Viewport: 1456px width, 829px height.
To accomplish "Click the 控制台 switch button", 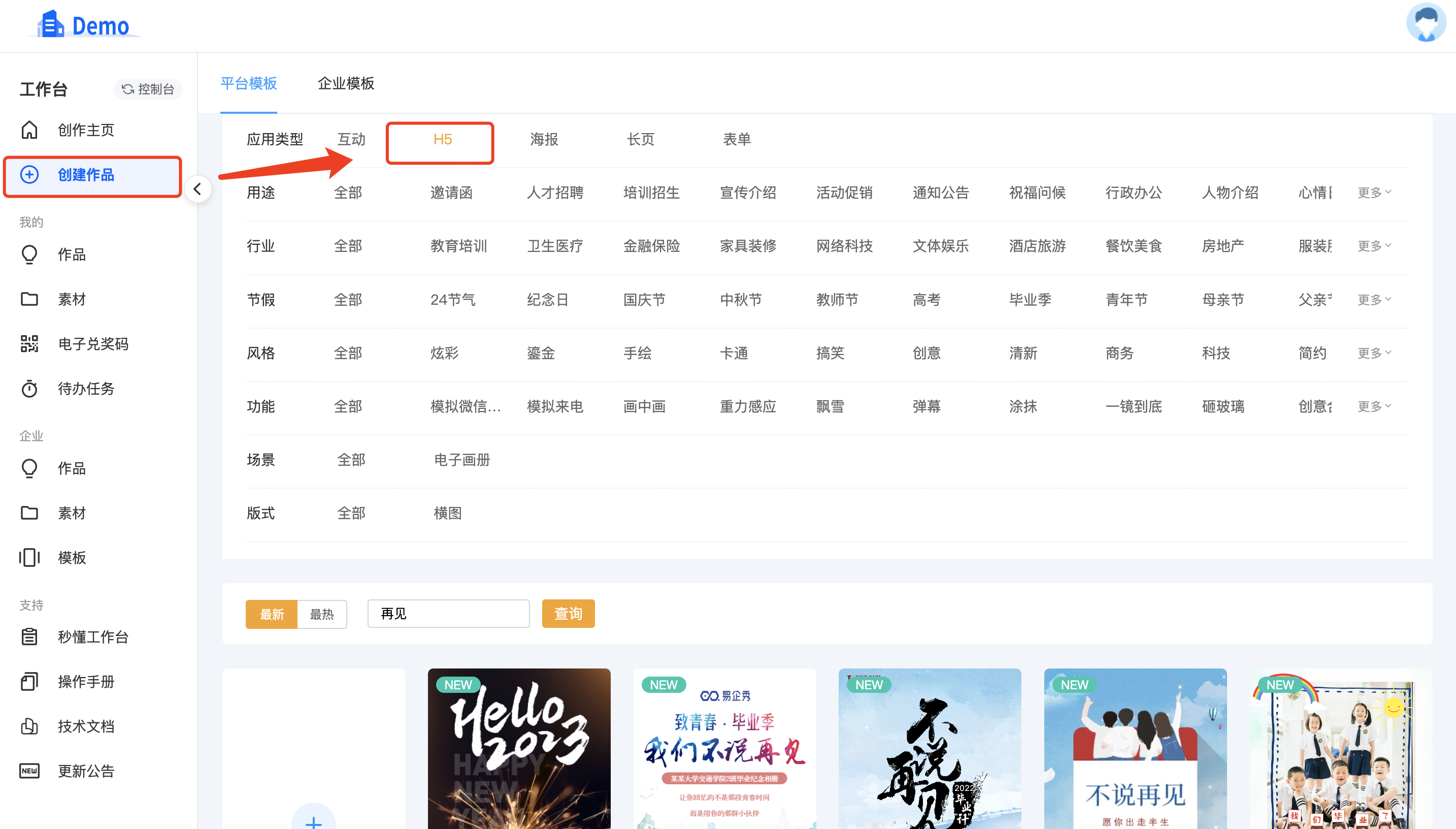I will [x=148, y=89].
